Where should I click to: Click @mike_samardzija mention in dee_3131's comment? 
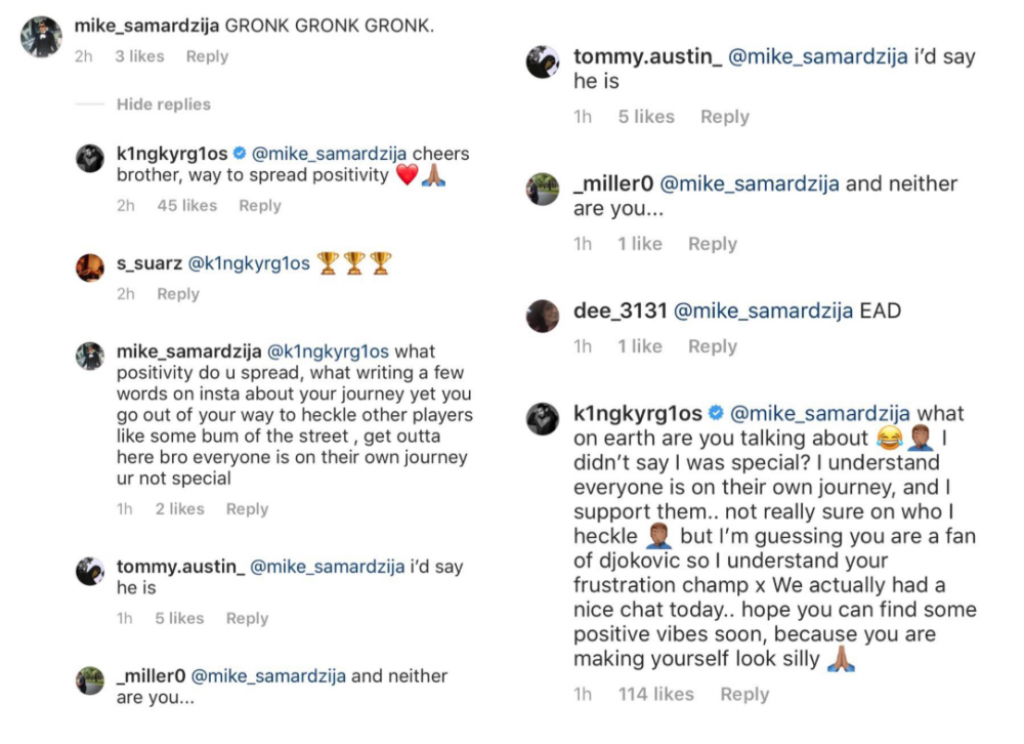[765, 311]
